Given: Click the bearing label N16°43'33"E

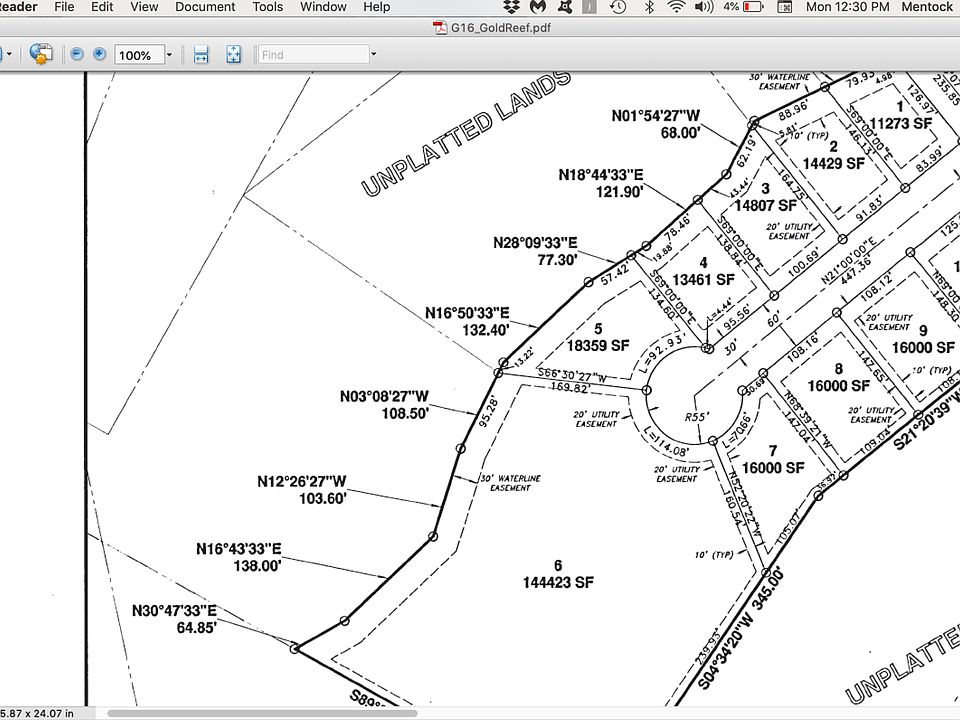Looking at the screenshot, I should [239, 549].
